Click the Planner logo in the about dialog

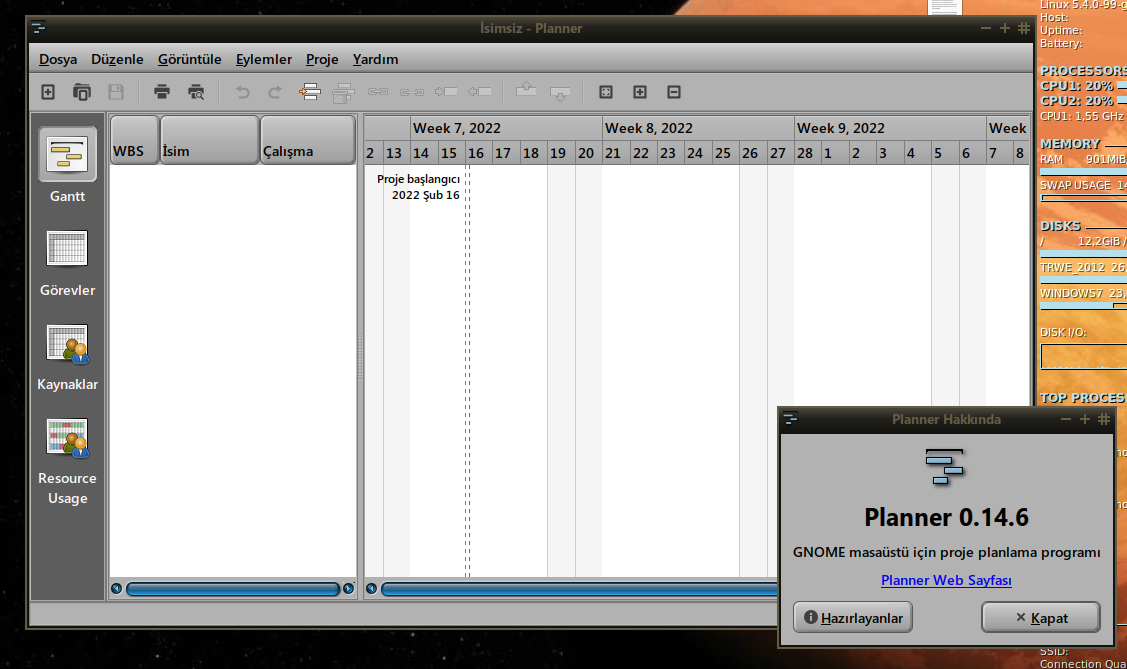click(x=944, y=467)
